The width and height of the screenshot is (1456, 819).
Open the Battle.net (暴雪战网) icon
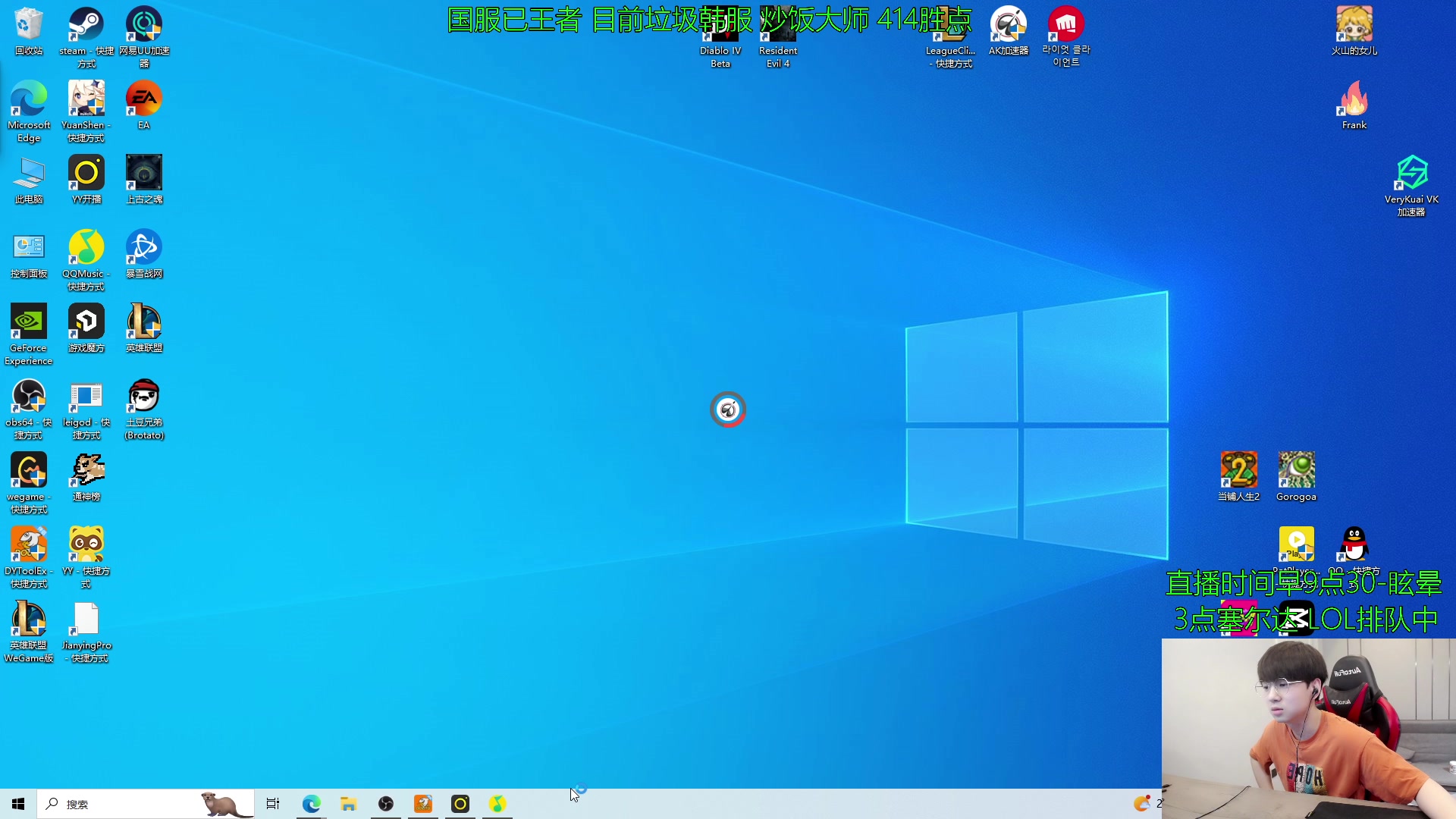[x=144, y=254]
